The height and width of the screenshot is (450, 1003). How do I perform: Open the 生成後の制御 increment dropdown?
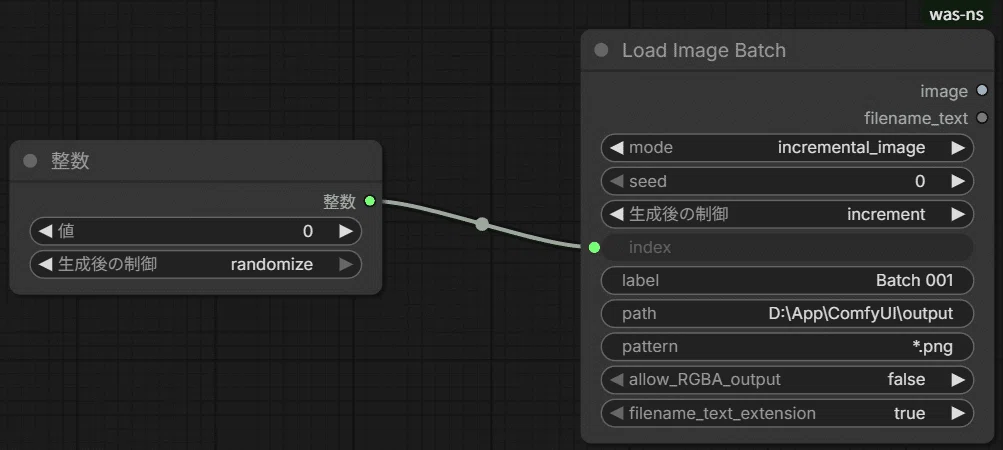coord(787,214)
